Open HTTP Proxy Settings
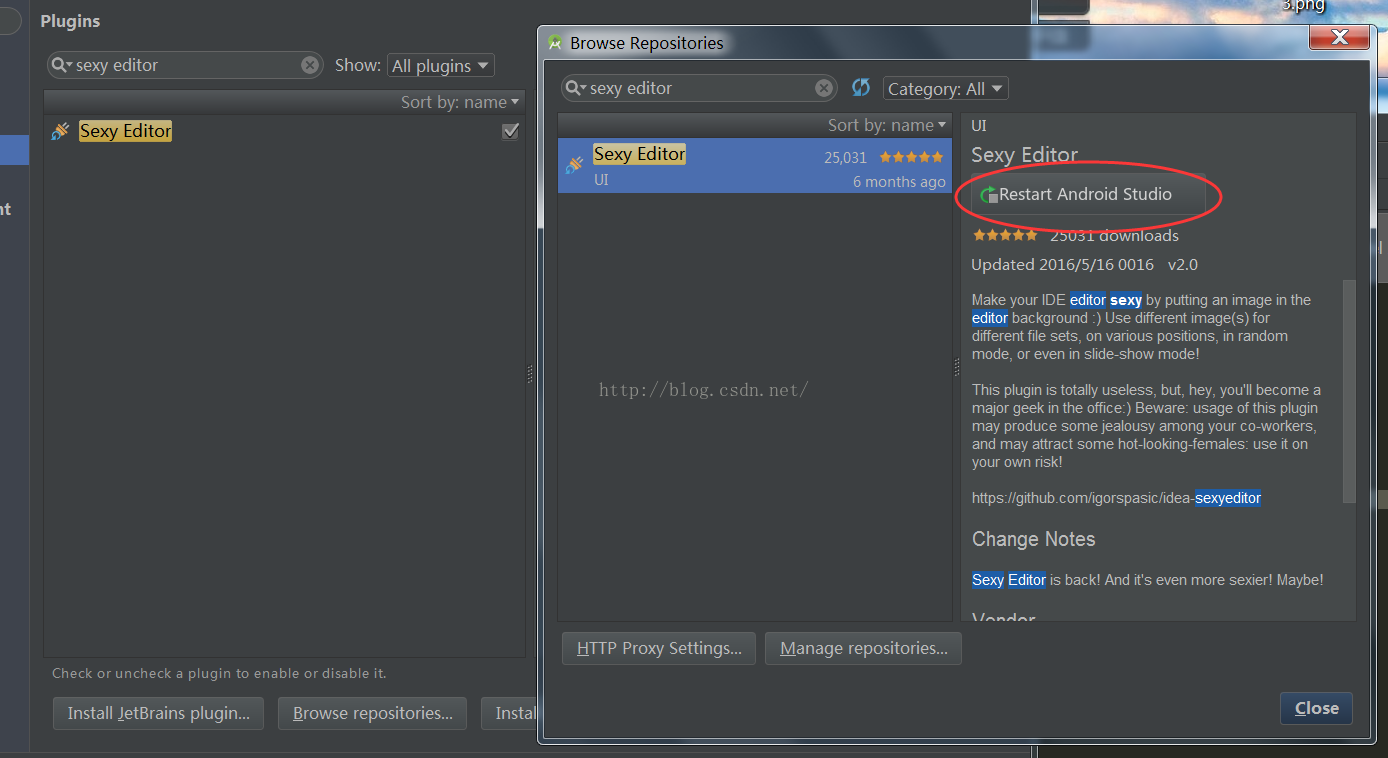 tap(659, 648)
